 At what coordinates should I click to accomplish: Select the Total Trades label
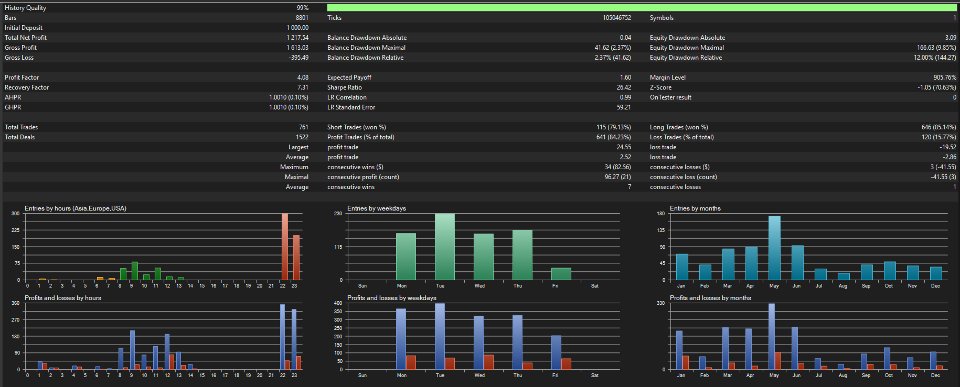point(21,127)
